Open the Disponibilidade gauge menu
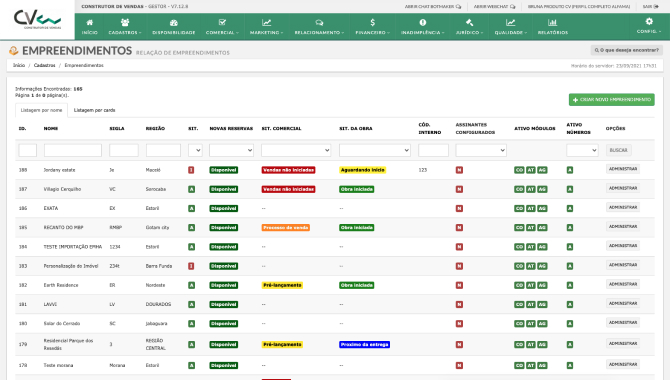 click(x=173, y=27)
